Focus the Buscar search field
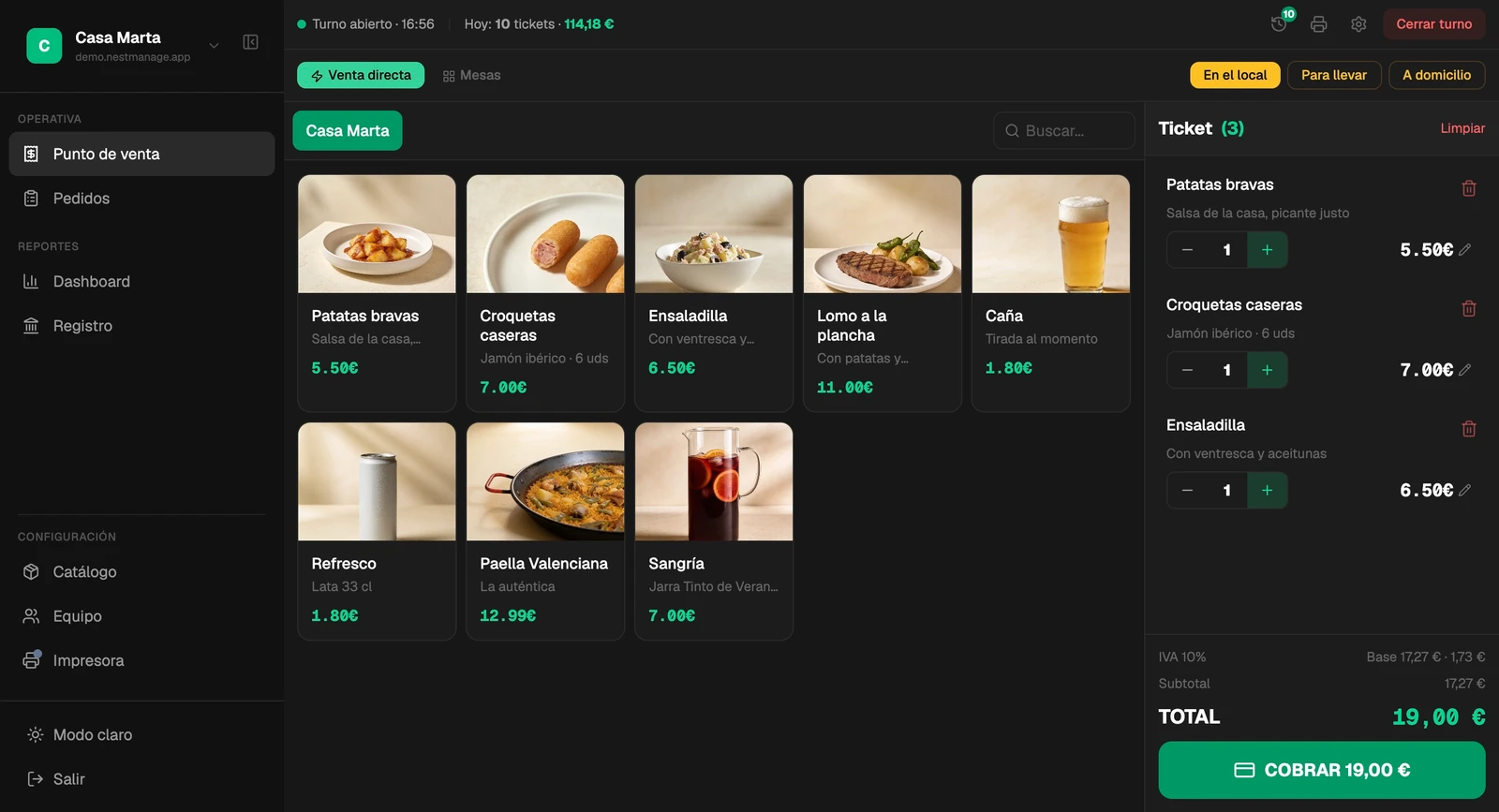This screenshot has width=1499, height=812. (x=1064, y=131)
